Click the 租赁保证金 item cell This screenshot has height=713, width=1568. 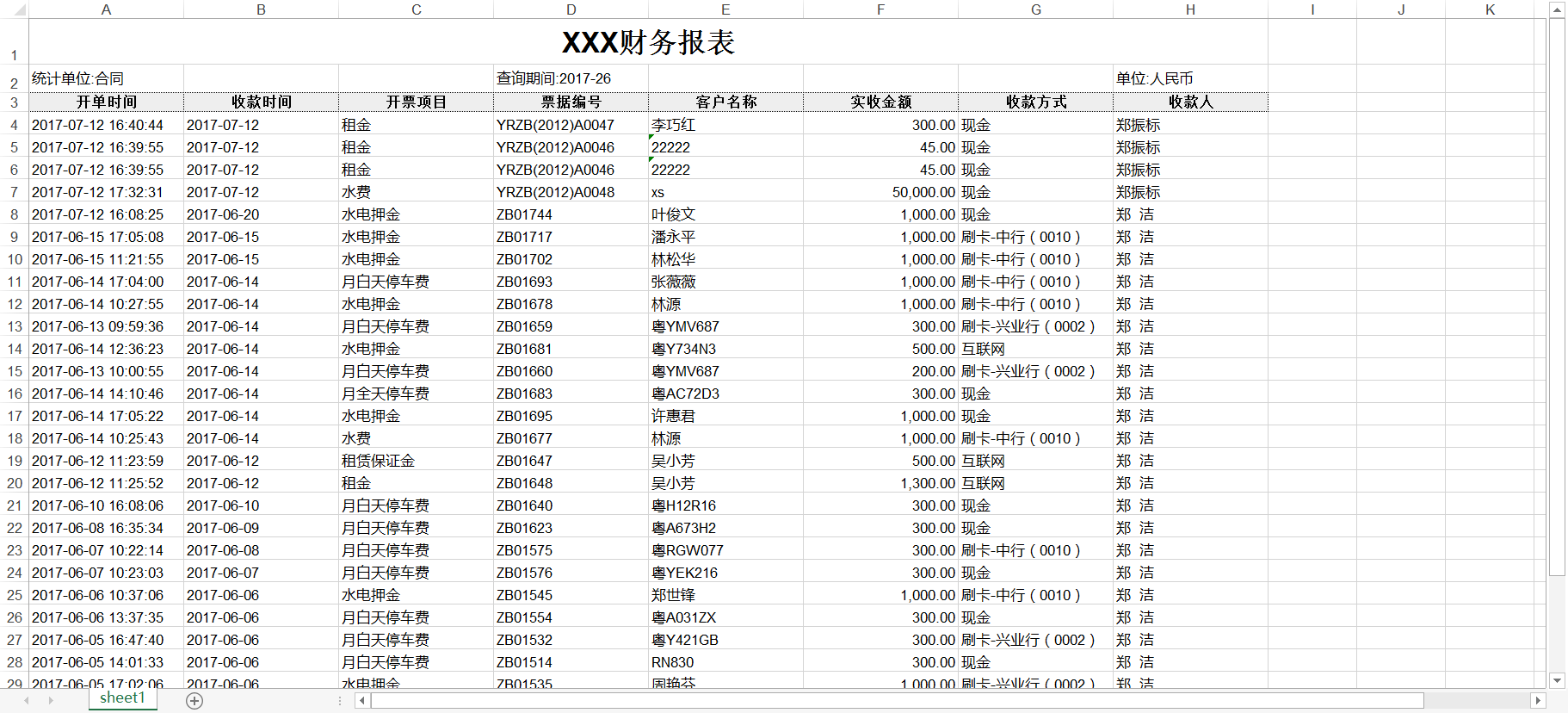(x=416, y=461)
